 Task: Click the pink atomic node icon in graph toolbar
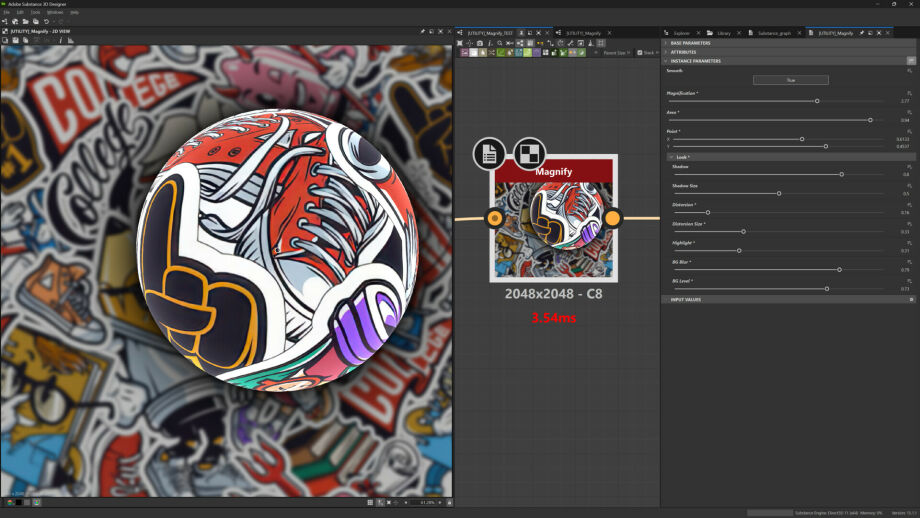coord(464,53)
